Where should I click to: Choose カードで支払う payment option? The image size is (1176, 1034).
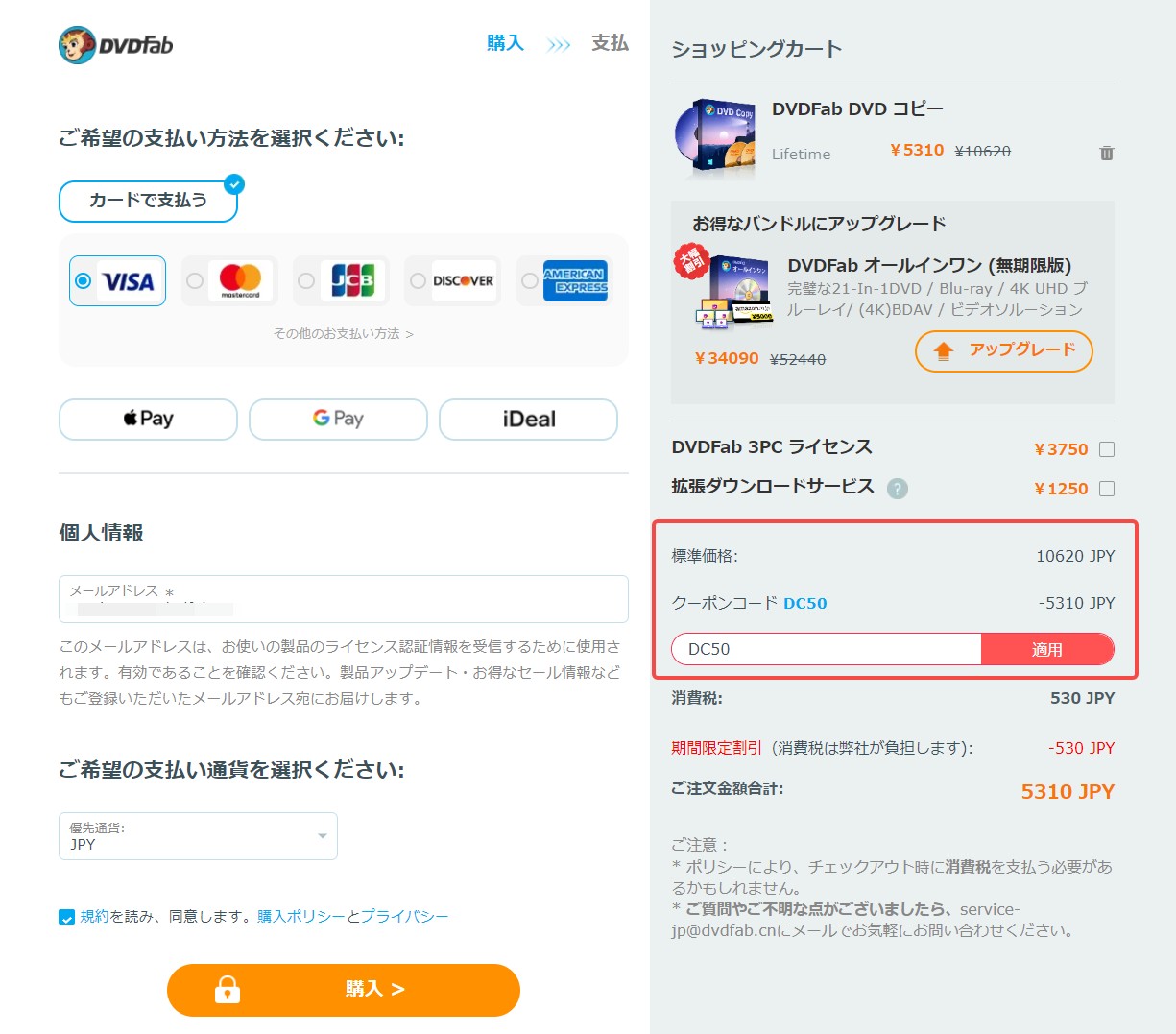148,201
